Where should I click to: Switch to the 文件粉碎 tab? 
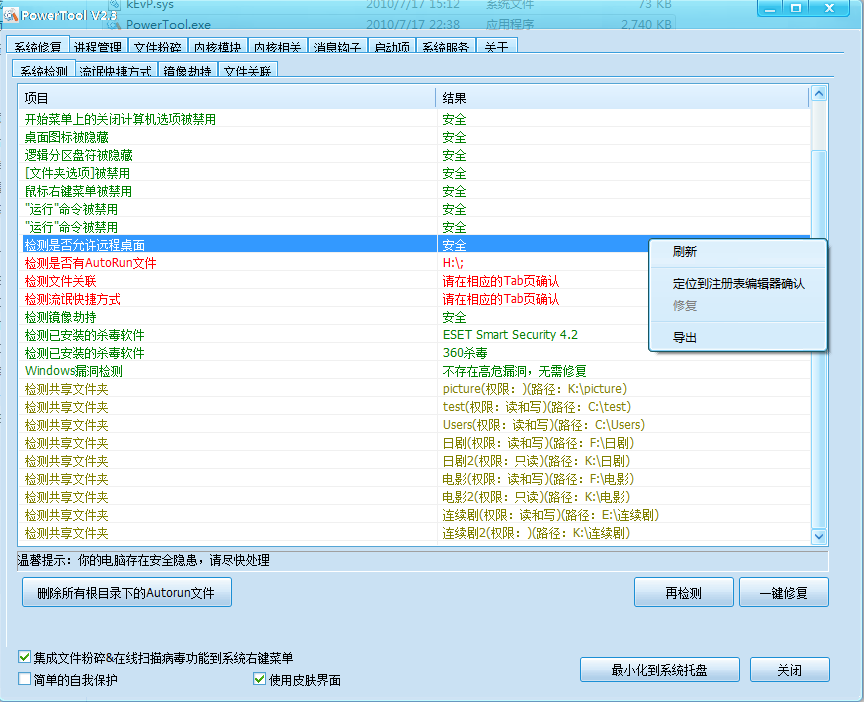click(158, 46)
